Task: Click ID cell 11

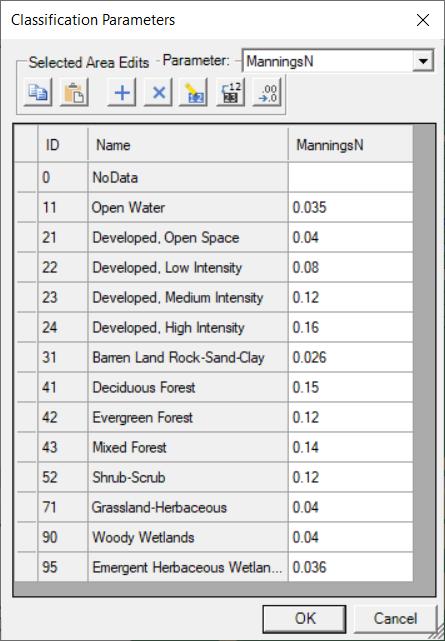Action: click(x=63, y=207)
